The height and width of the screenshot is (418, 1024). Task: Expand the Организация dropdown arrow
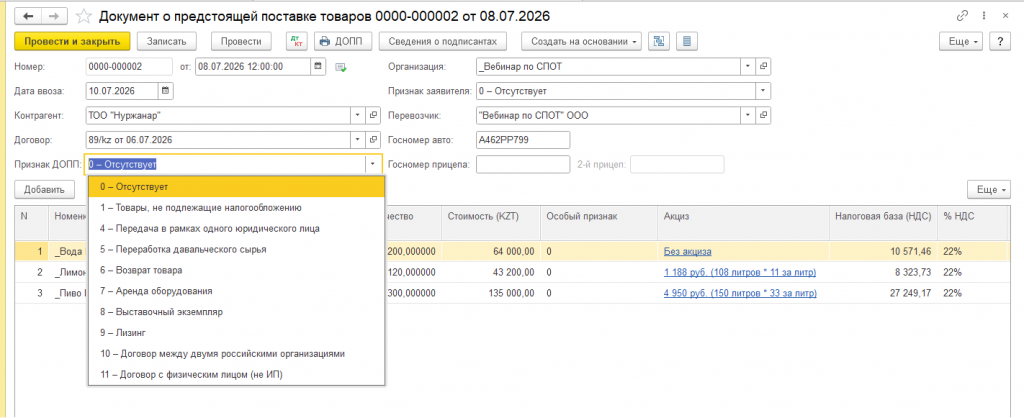[748, 67]
